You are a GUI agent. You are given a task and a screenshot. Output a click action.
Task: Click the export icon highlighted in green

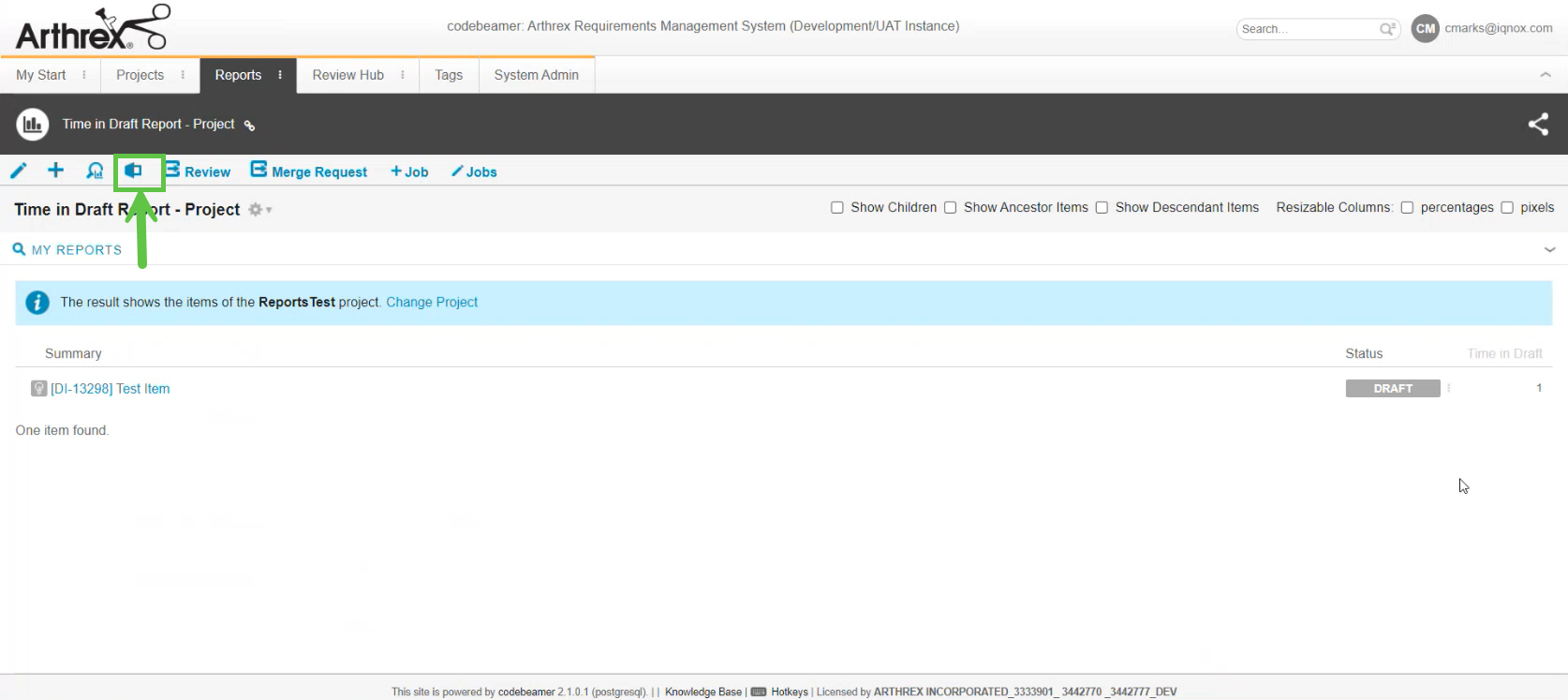134,171
